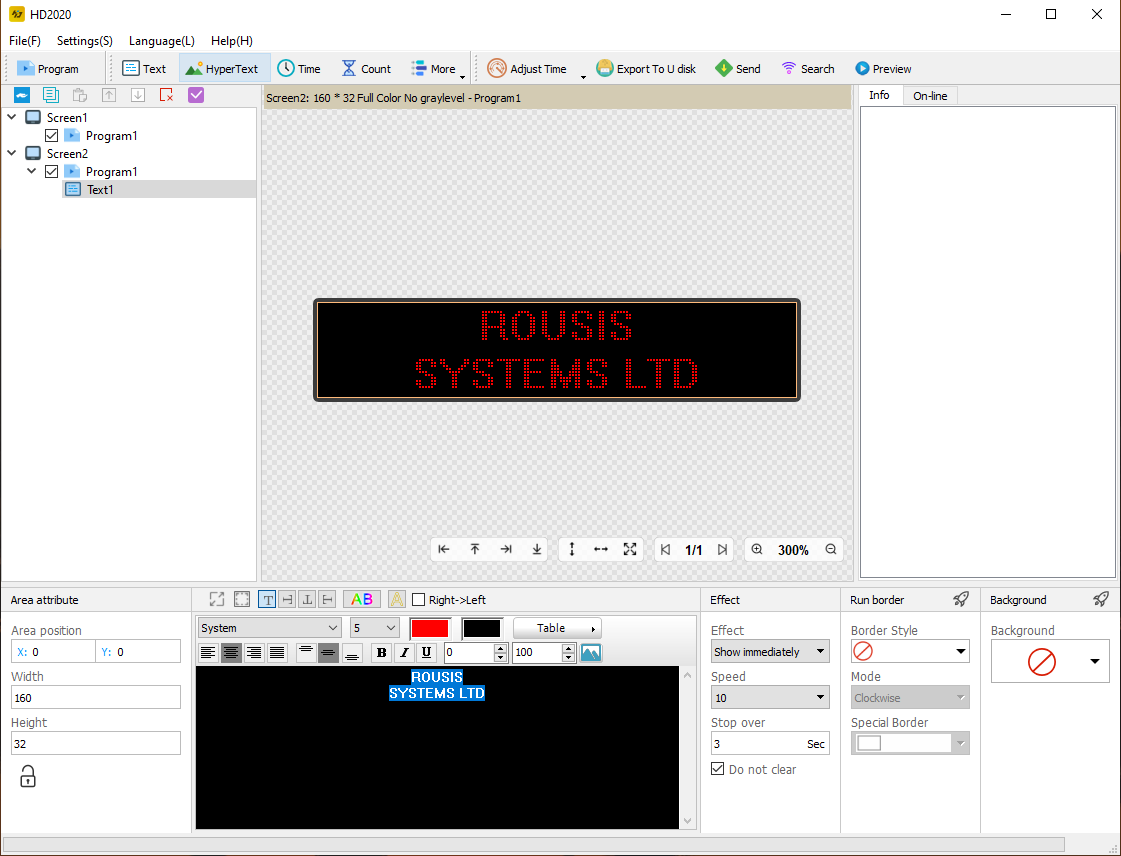The width and height of the screenshot is (1121, 856).
Task: Toggle bold formatting
Action: pyautogui.click(x=382, y=652)
